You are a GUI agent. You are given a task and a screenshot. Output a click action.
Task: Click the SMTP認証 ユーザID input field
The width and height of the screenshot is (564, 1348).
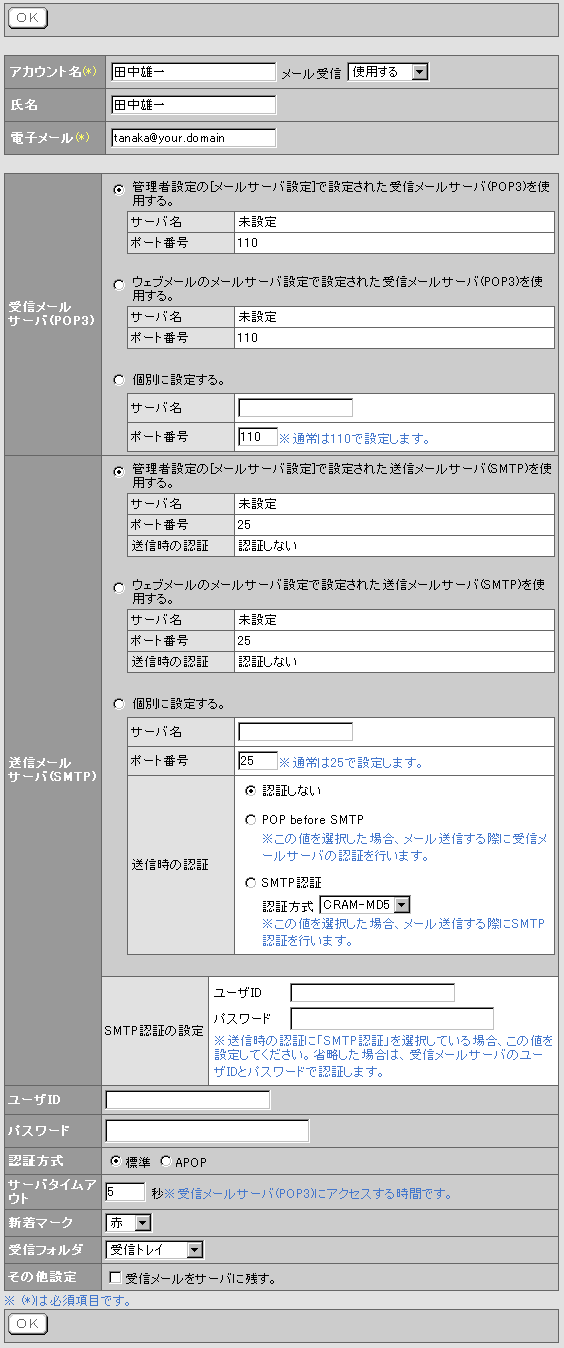pos(373,993)
